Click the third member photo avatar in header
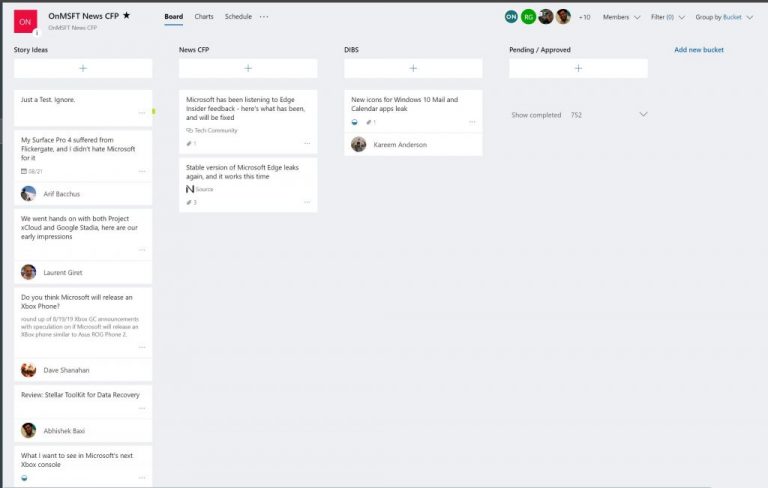Viewport: 768px width, 488px height. click(x=546, y=17)
